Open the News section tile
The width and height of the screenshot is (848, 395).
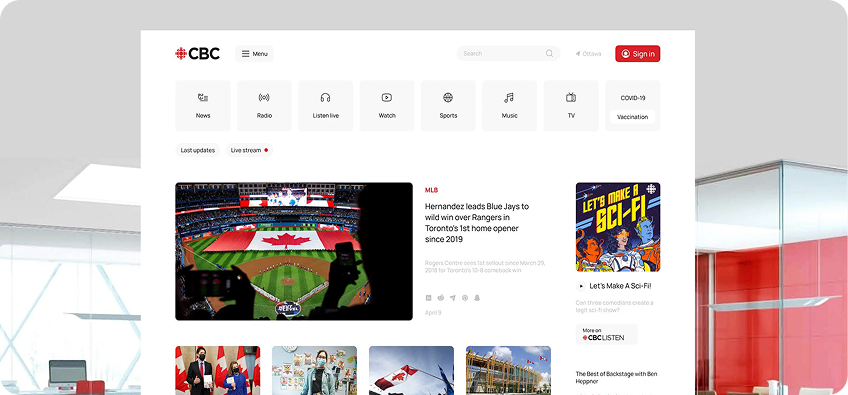(203, 106)
